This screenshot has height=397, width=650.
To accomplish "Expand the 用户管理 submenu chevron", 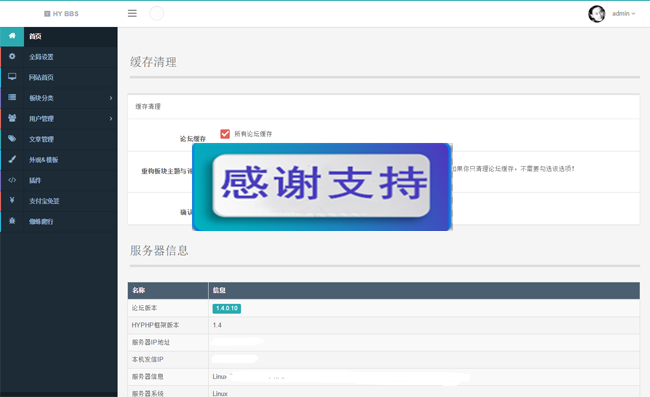I will (x=111, y=119).
